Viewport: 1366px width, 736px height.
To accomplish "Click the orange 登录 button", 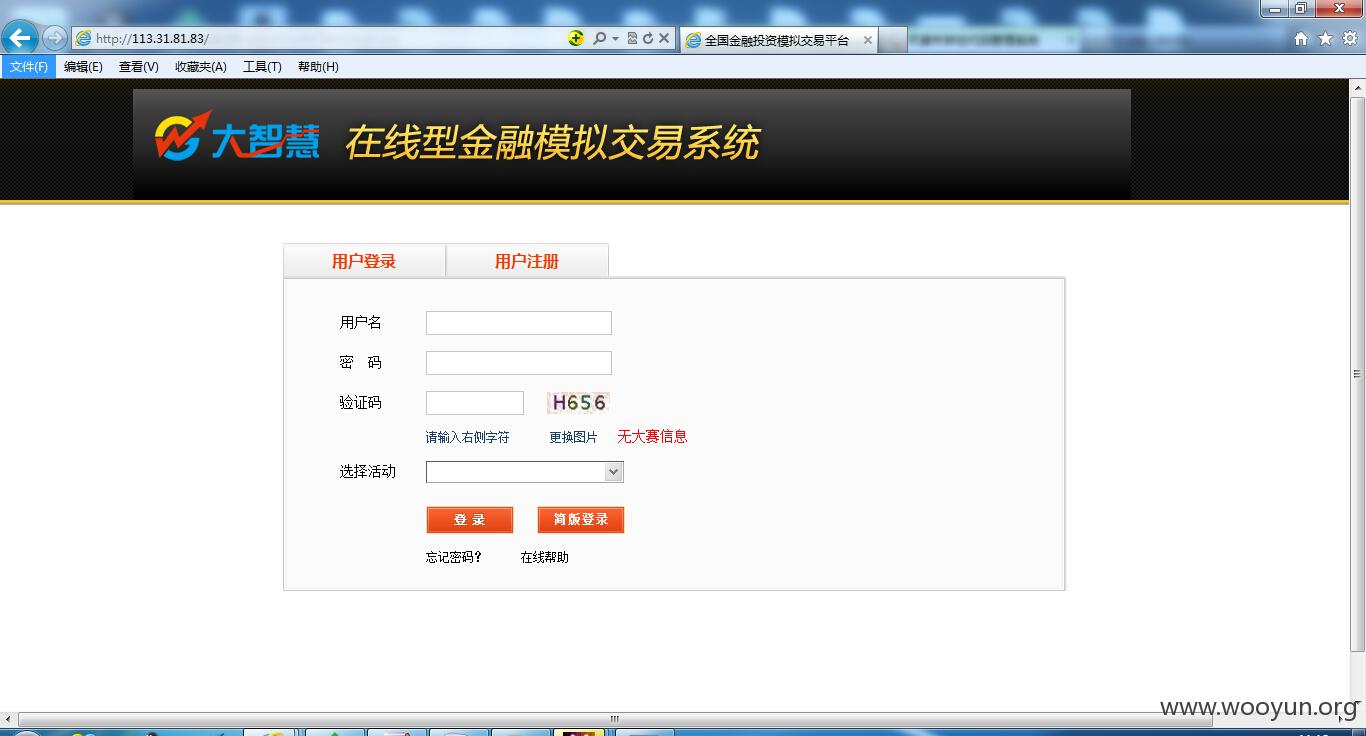I will tap(470, 520).
